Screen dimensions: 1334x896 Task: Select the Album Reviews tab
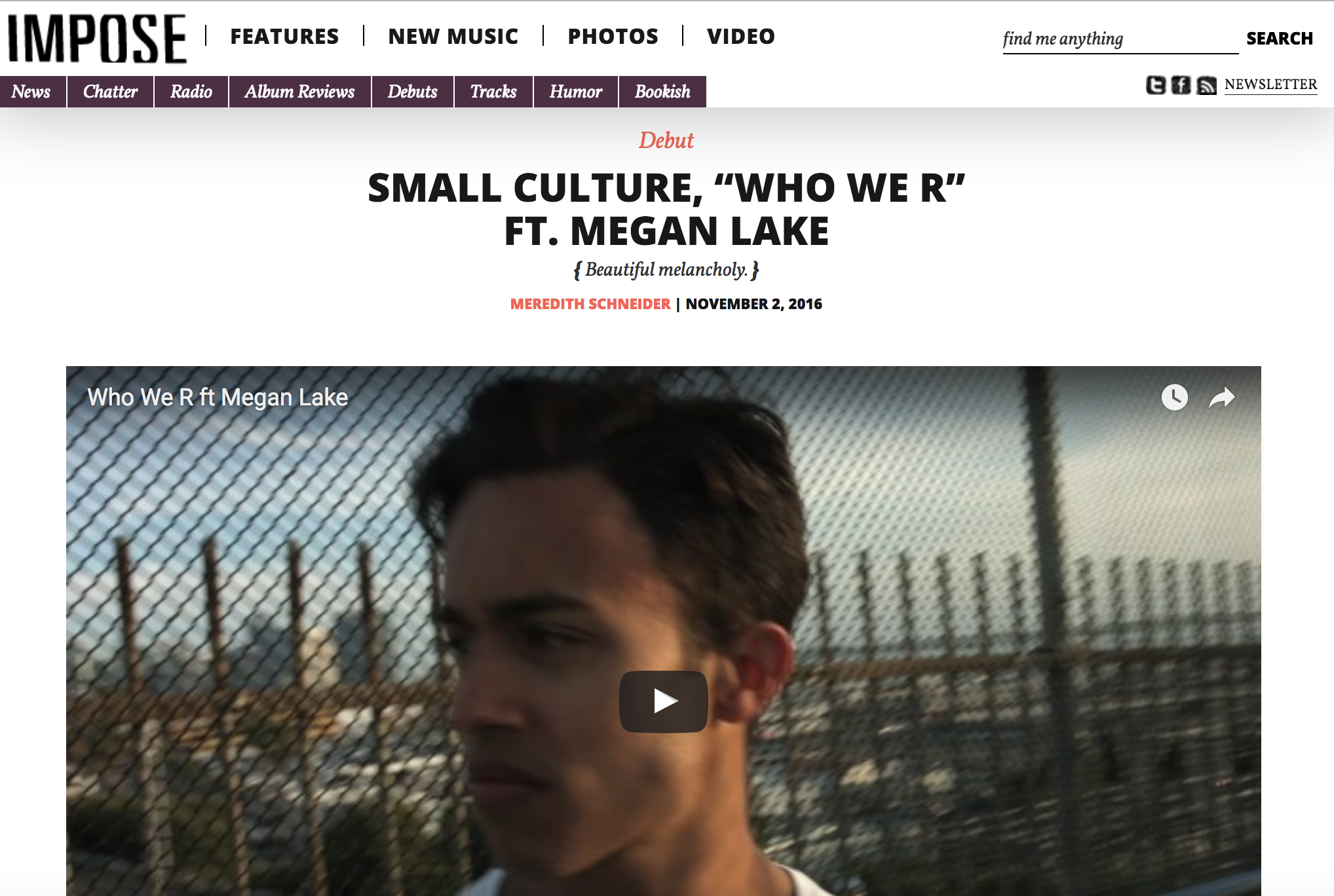299,92
